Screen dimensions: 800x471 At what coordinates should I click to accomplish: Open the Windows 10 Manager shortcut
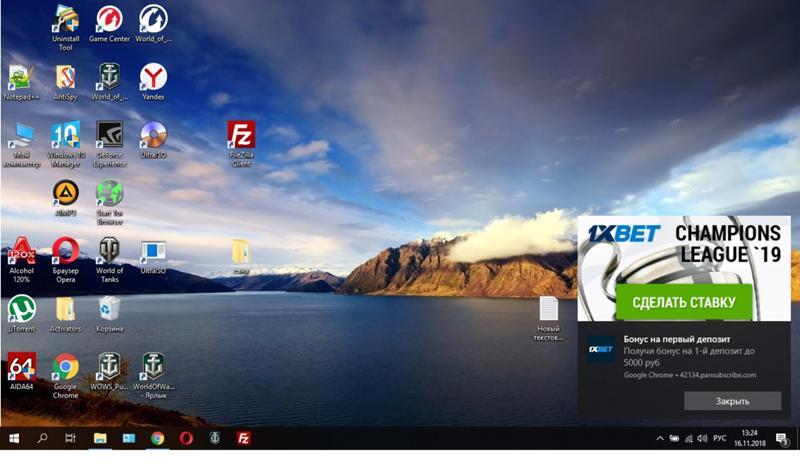(65, 144)
